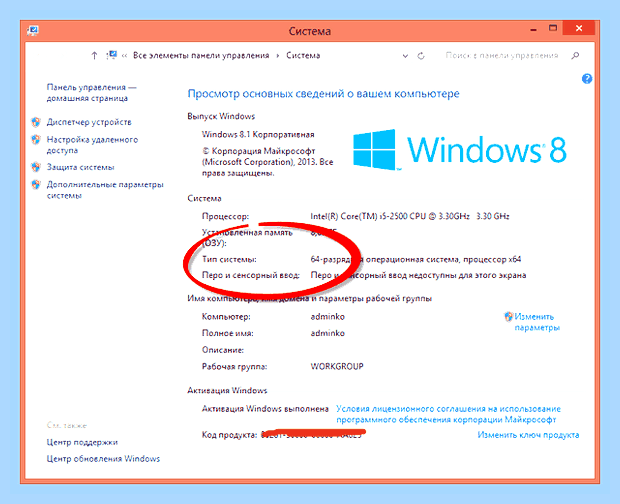Click the up arrow navigation button
Viewport: 620px width, 504px height.
point(94,56)
